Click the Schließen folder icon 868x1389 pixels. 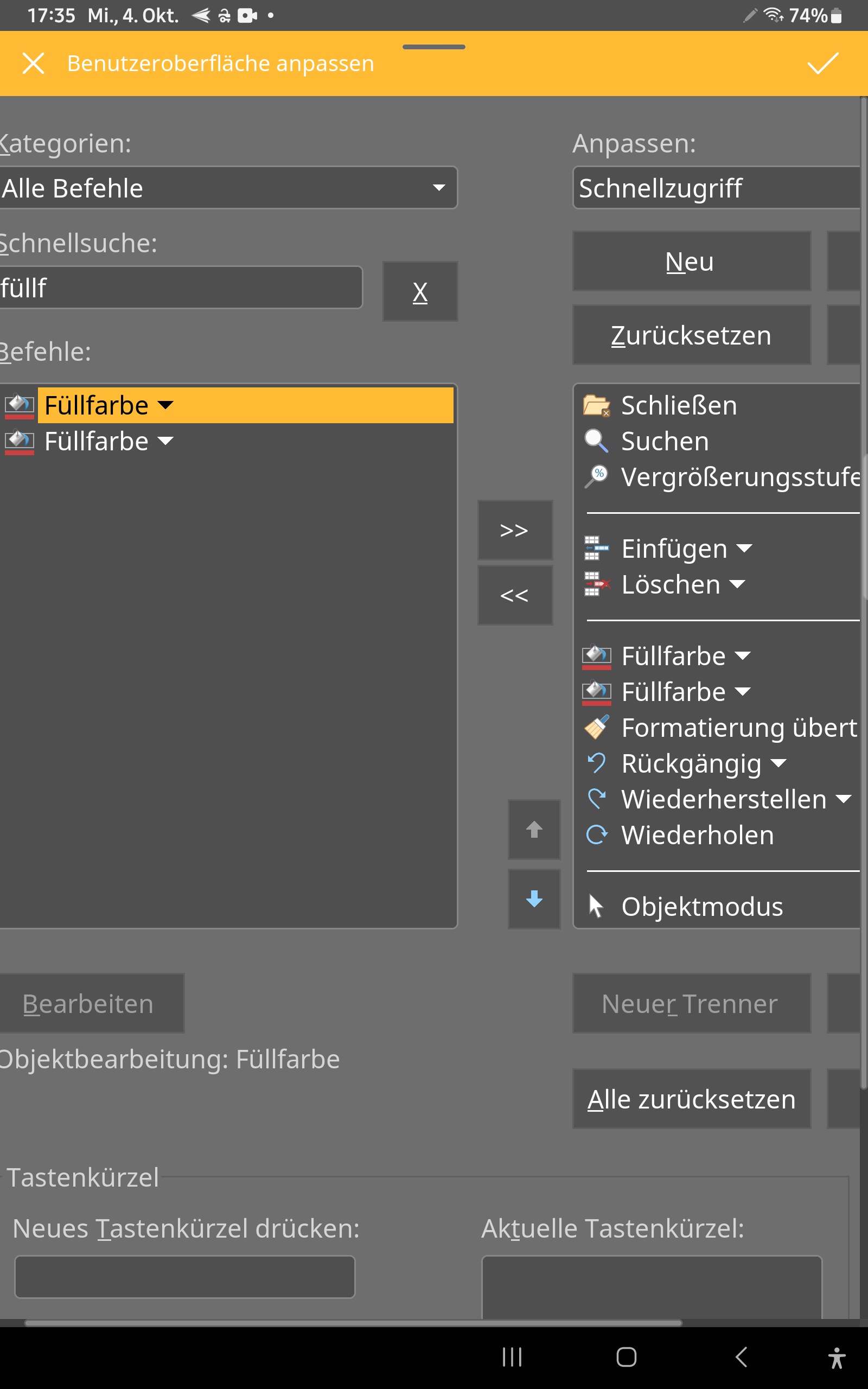point(596,405)
